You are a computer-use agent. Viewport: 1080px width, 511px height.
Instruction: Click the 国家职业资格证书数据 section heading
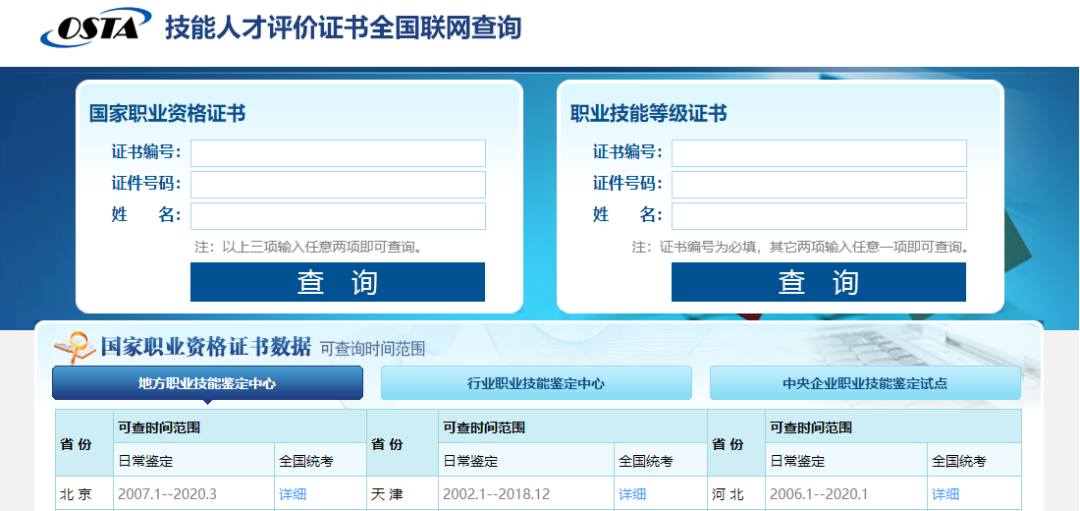pos(206,347)
